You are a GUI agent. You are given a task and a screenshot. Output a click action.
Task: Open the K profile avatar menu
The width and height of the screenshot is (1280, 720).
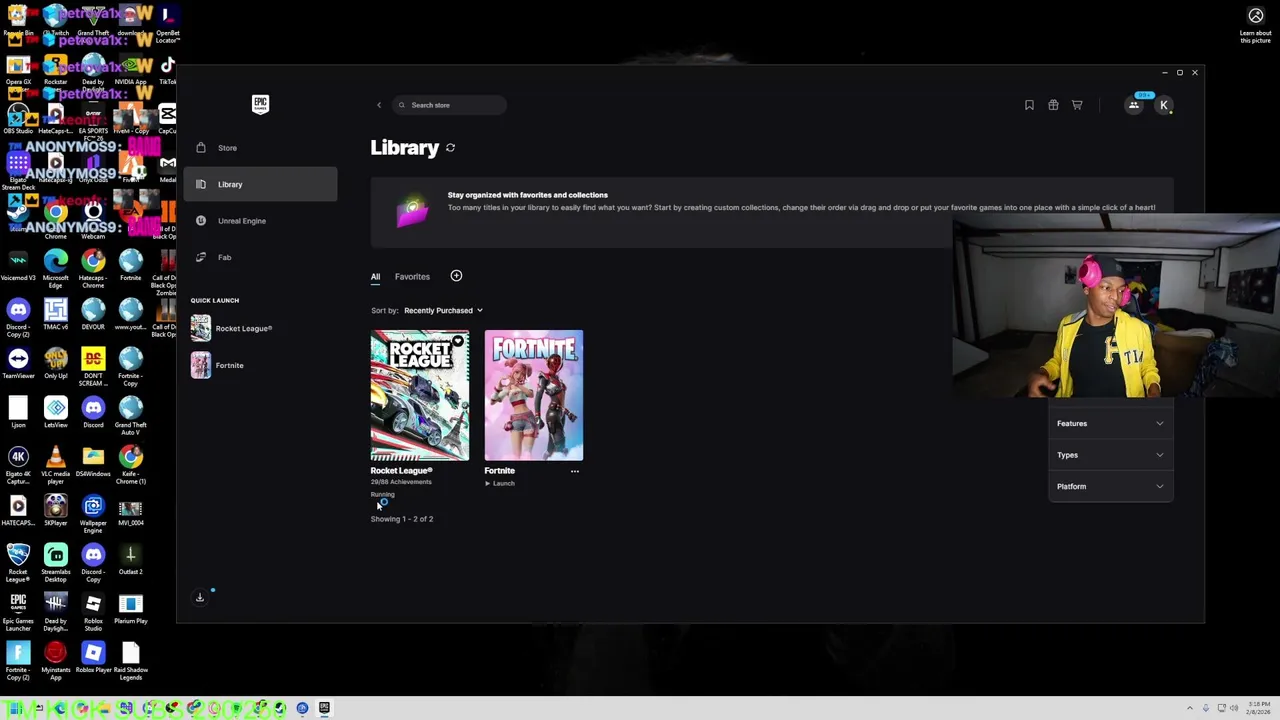pyautogui.click(x=1164, y=105)
